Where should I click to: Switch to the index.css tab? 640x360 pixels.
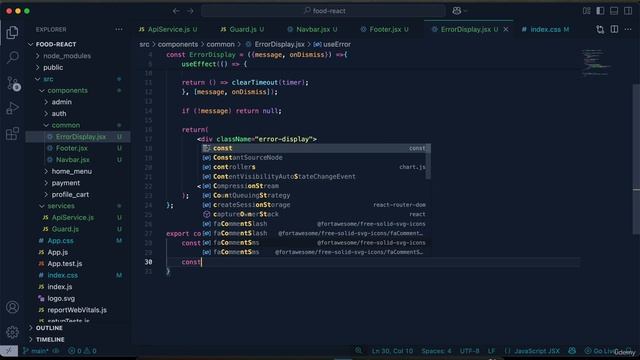(x=545, y=29)
